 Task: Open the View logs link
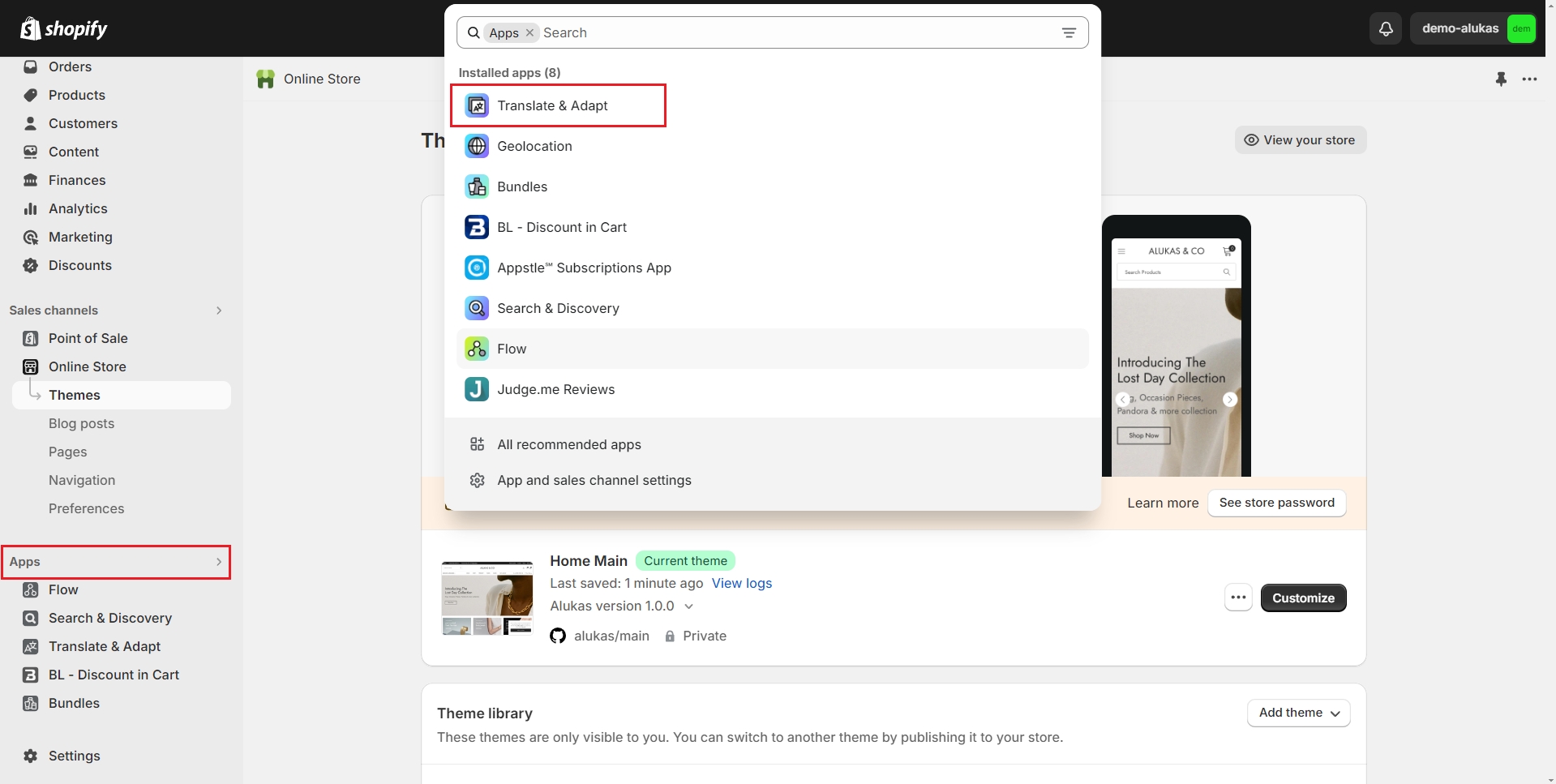pos(741,583)
